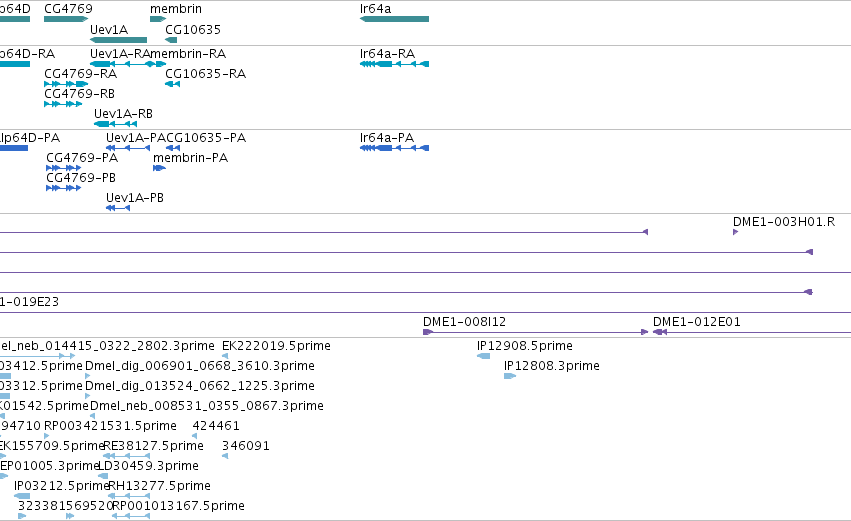Click the EK222019.5prime EST label

click(276, 346)
